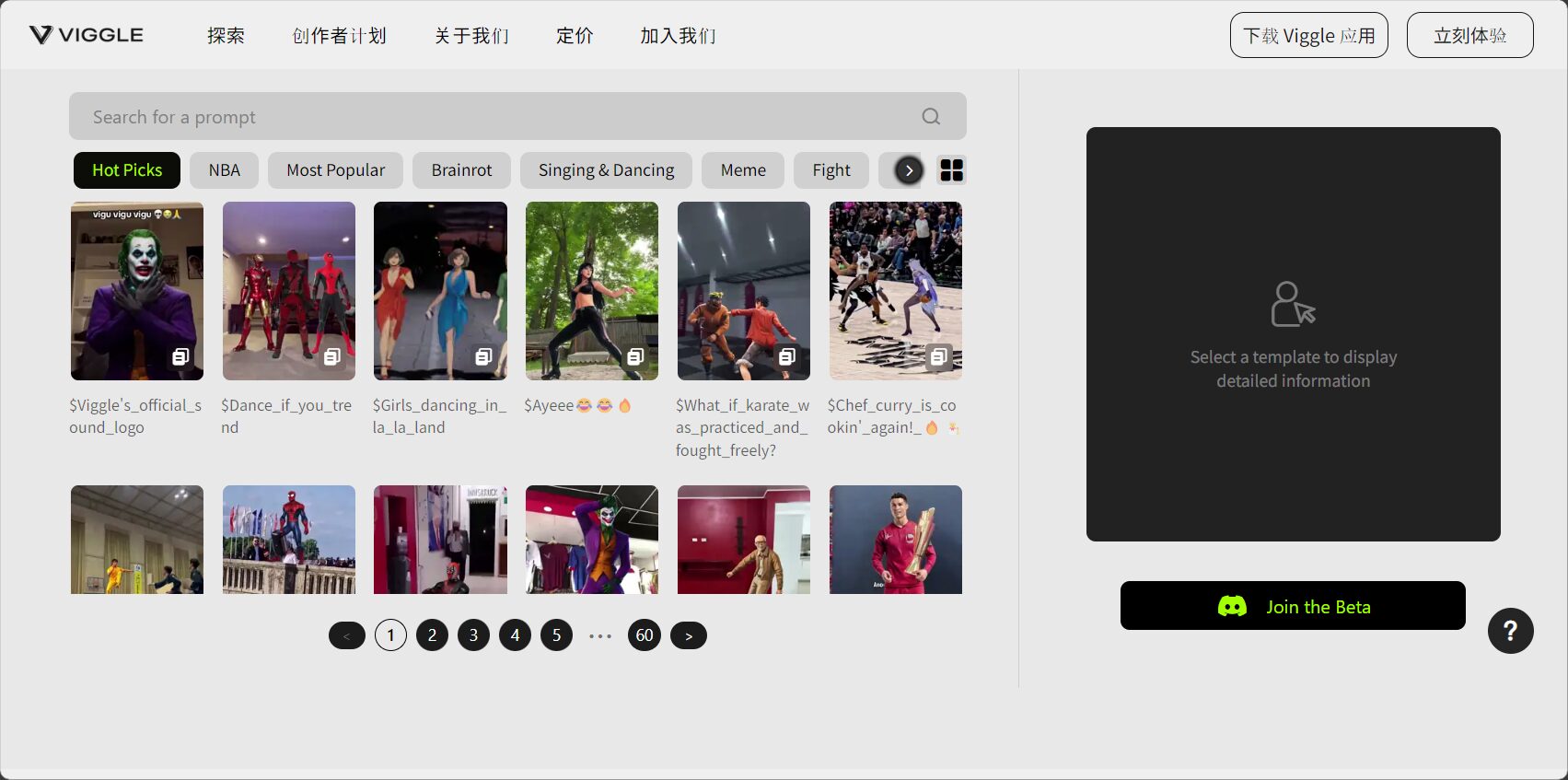1568x780 pixels.
Task: Open the 探索 menu item
Action: (226, 36)
